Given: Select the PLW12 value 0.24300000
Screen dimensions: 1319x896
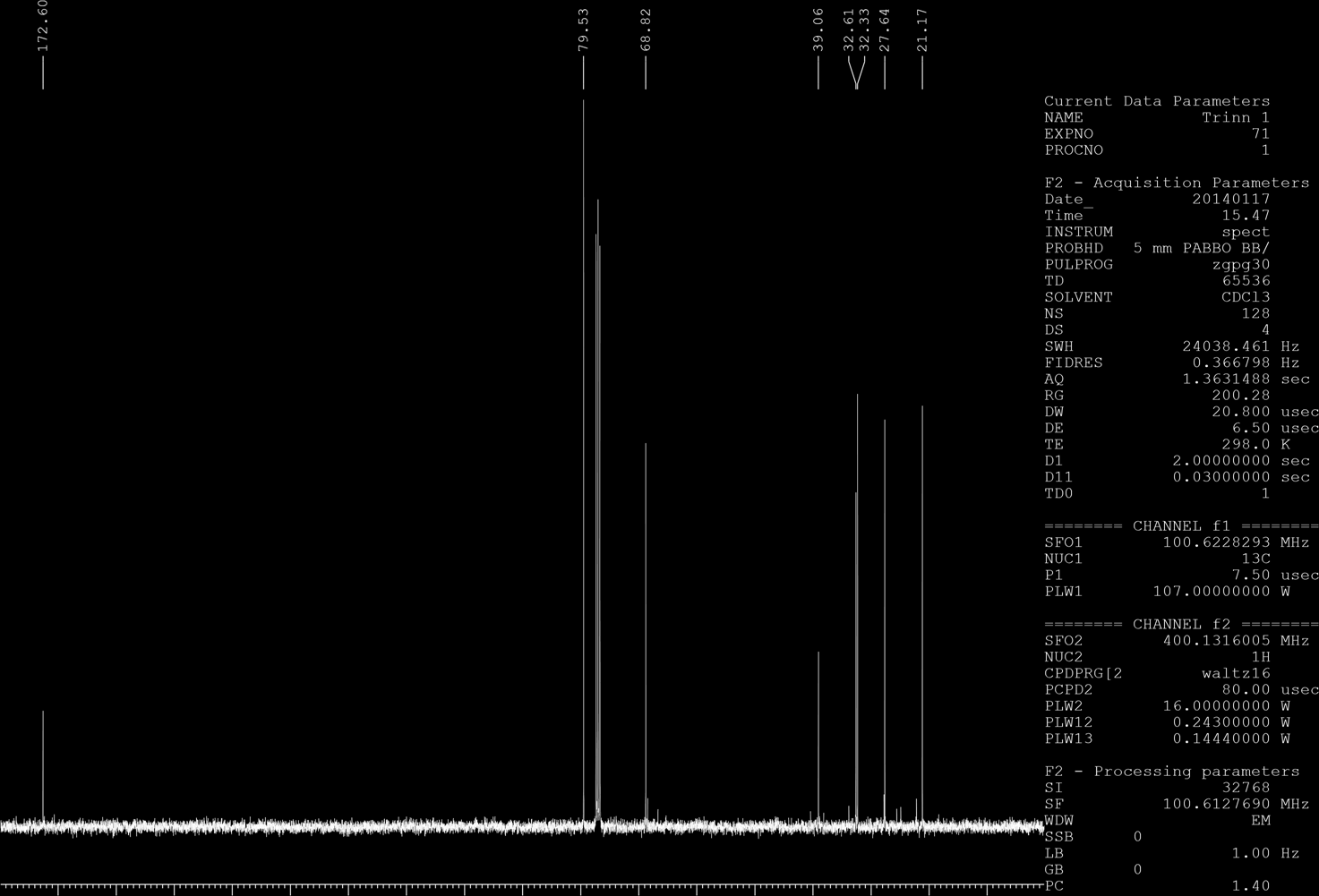Looking at the screenshot, I should point(1221,722).
